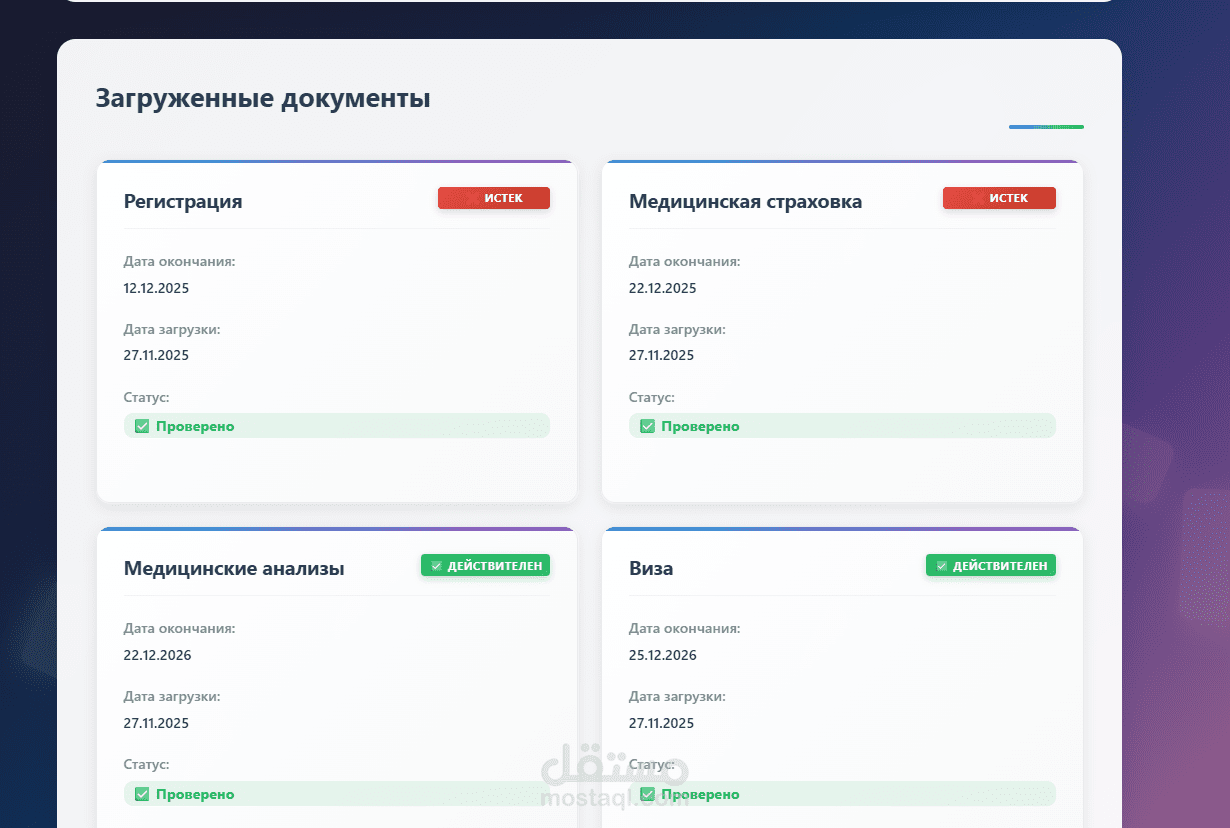Open the Медицинские анализы card title

point(234,568)
